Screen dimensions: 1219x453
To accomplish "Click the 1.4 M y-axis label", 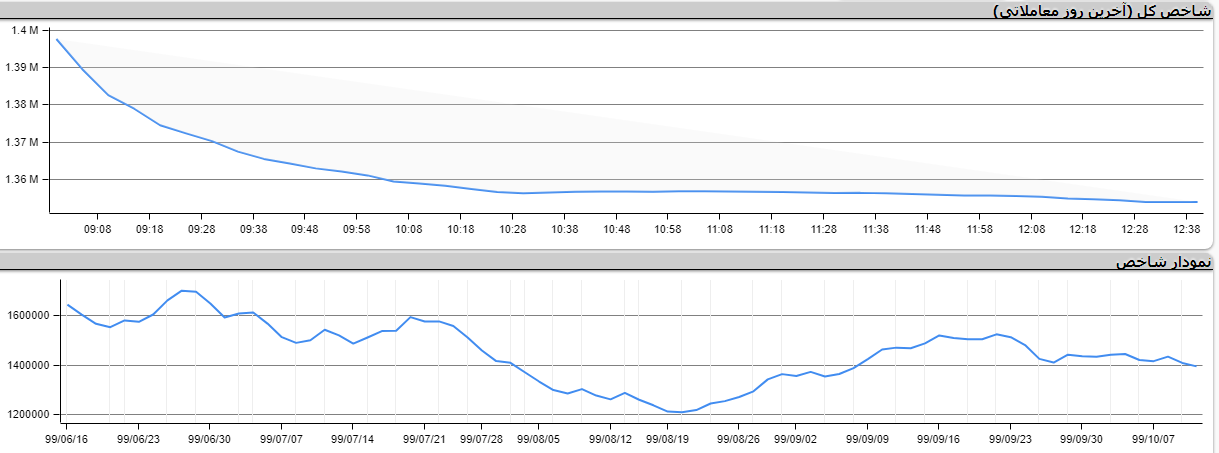I will (x=24, y=30).
